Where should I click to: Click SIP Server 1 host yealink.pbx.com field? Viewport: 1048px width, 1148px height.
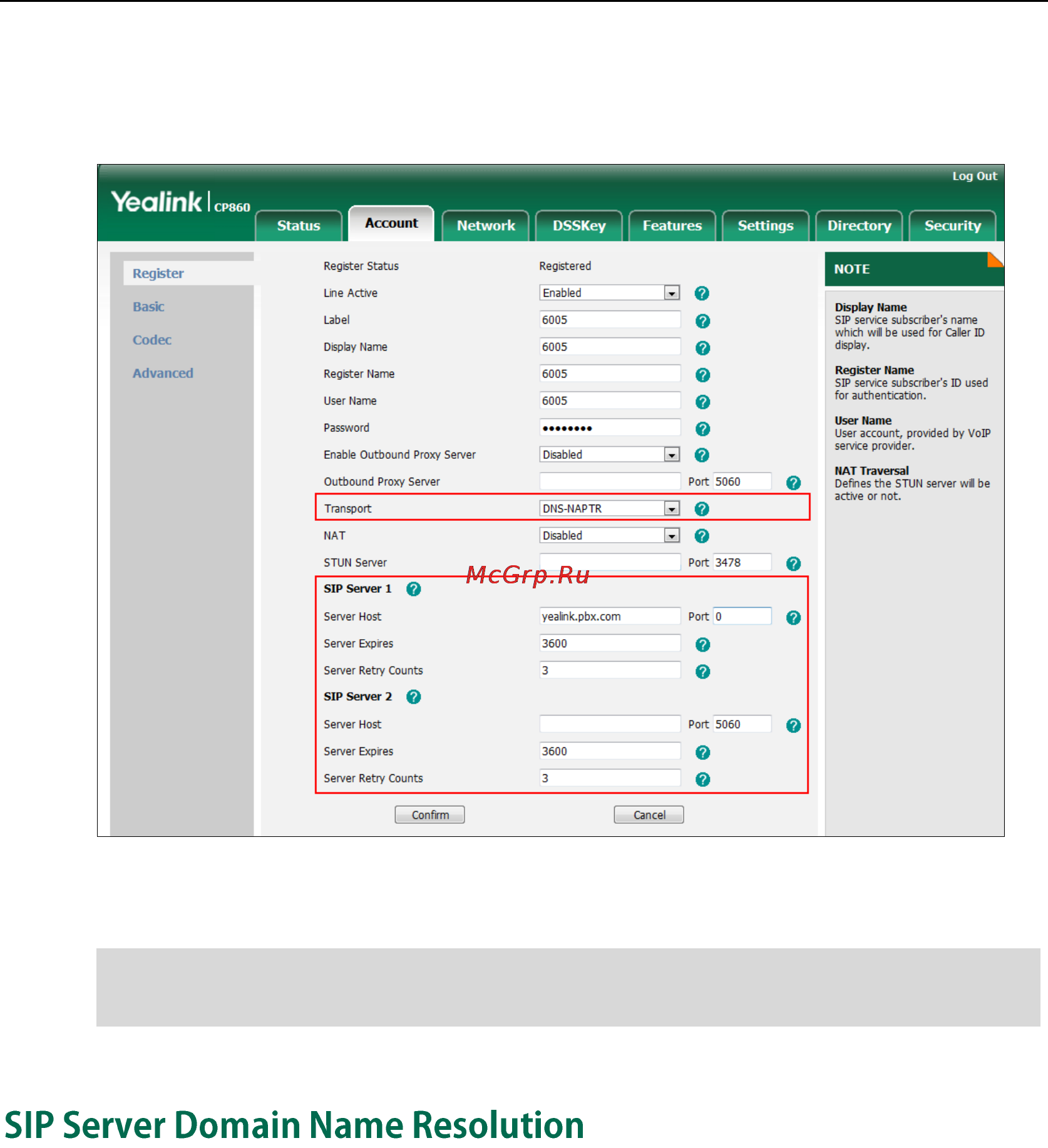pyautogui.click(x=610, y=617)
